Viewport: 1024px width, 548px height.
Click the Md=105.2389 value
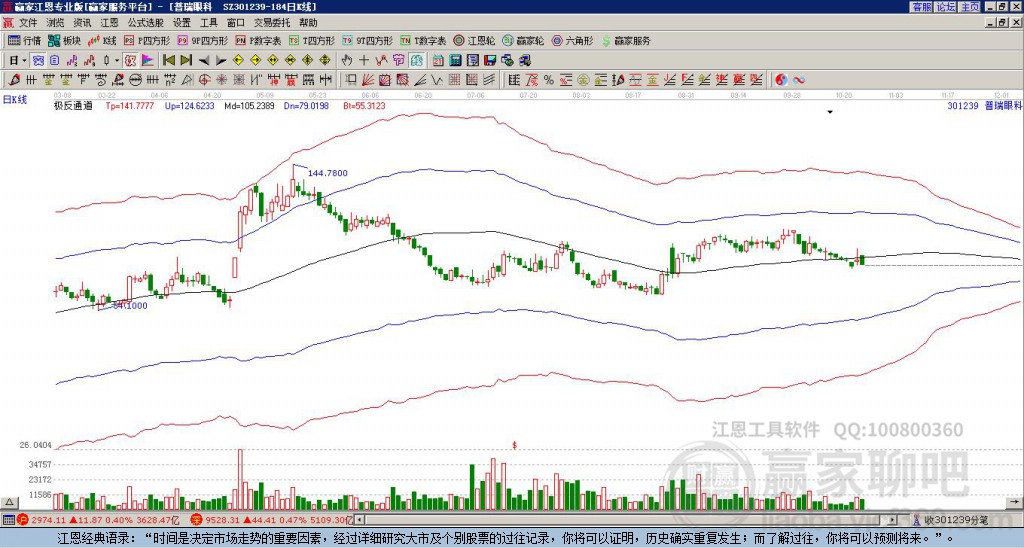[x=249, y=106]
